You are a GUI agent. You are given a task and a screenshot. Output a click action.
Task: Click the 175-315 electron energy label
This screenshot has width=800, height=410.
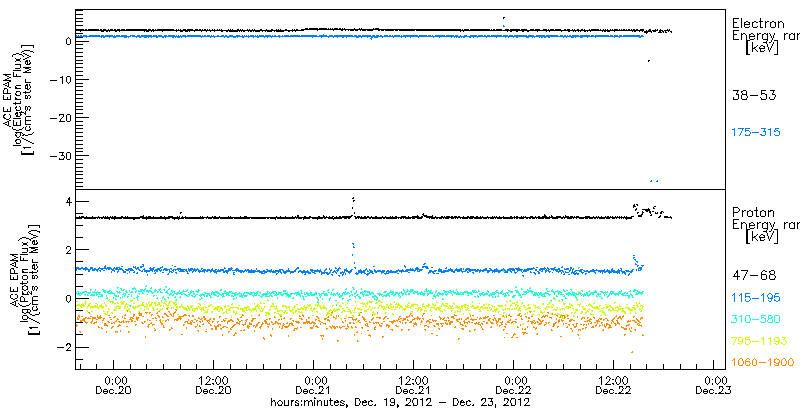point(756,133)
